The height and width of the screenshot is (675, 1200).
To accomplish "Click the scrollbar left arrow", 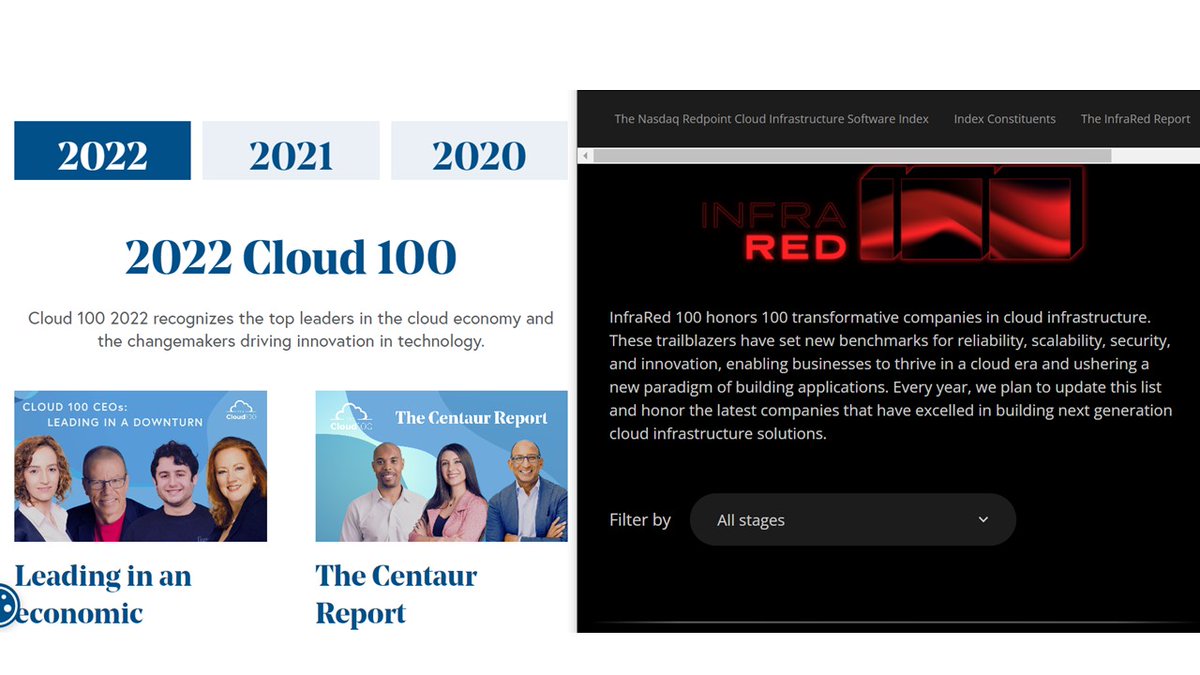I will pos(585,156).
